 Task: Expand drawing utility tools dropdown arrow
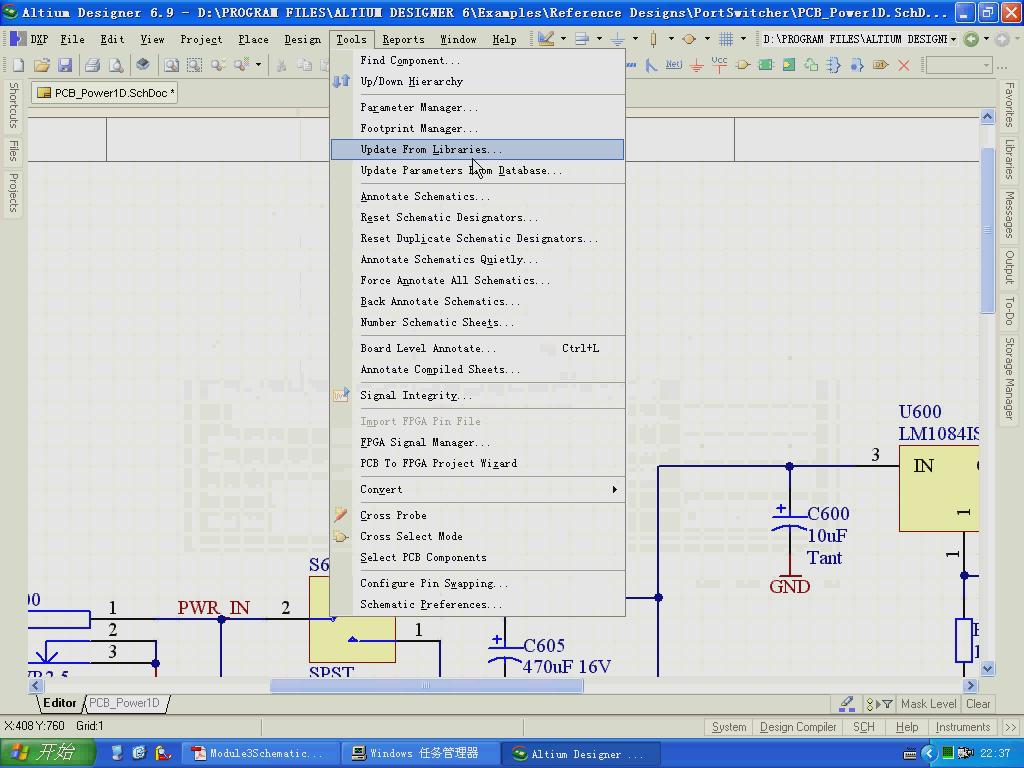(x=564, y=39)
